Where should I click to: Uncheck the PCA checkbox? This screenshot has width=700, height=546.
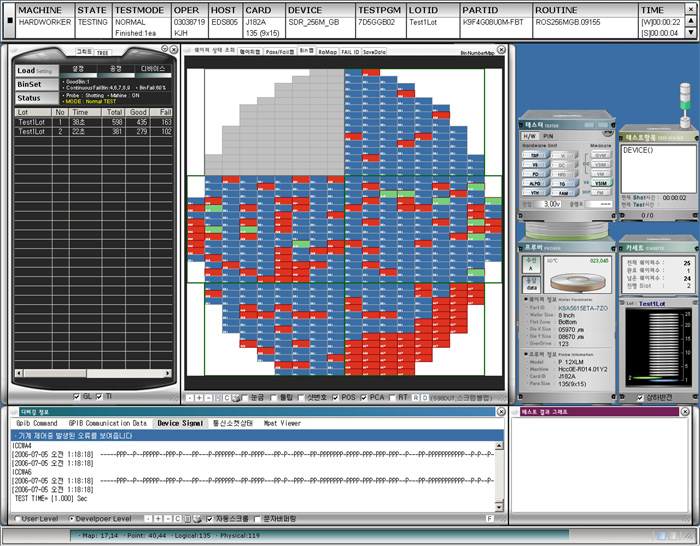coord(364,397)
